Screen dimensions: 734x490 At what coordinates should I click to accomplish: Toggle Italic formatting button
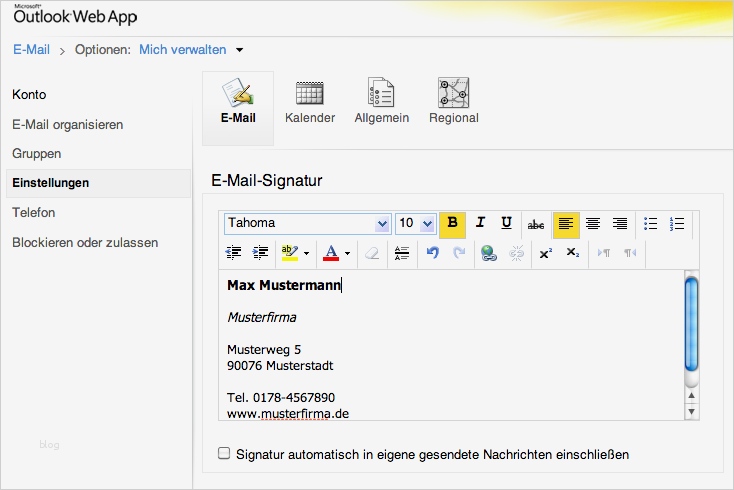(x=480, y=223)
